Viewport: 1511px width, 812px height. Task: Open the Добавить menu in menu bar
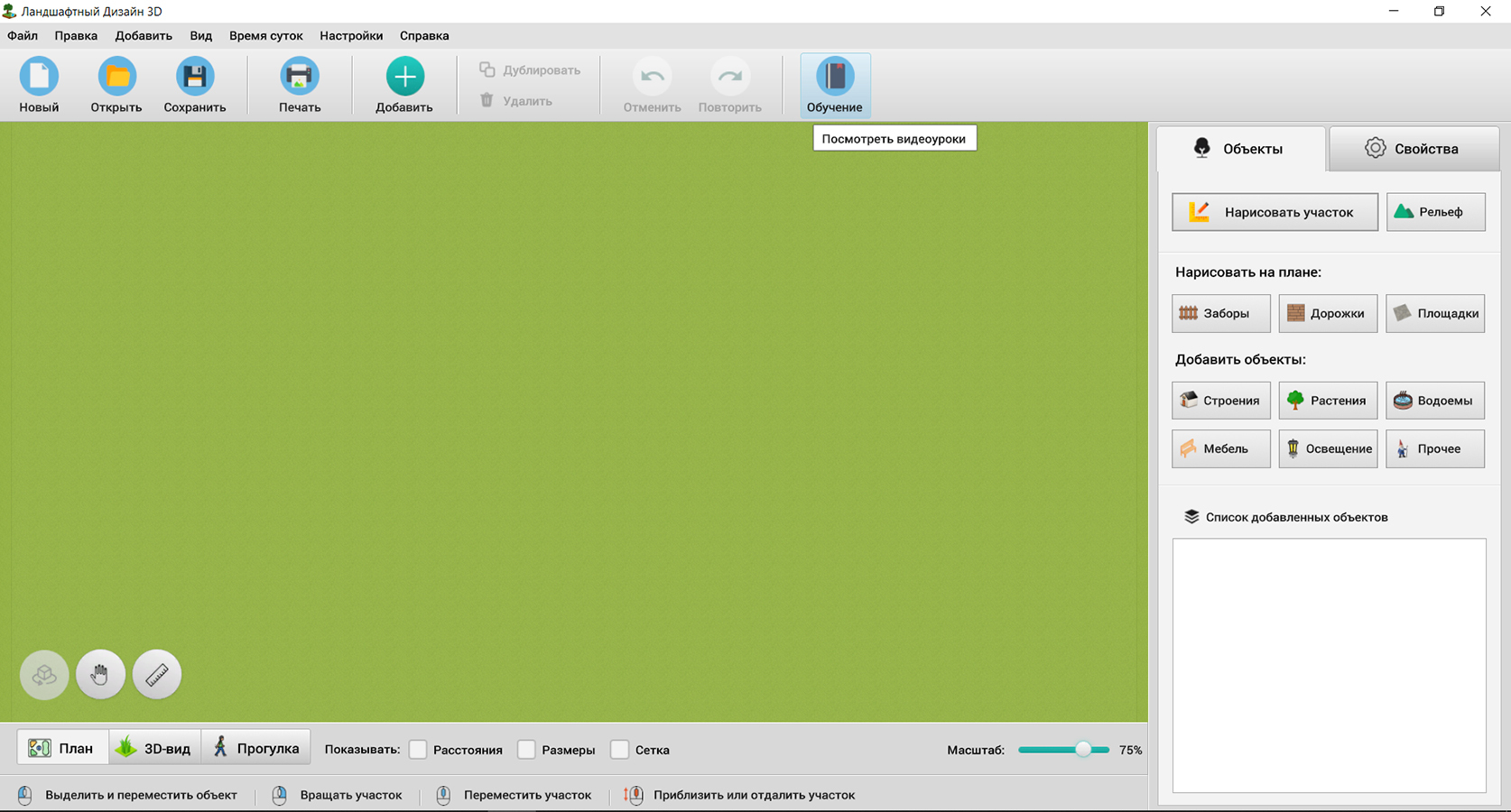144,36
